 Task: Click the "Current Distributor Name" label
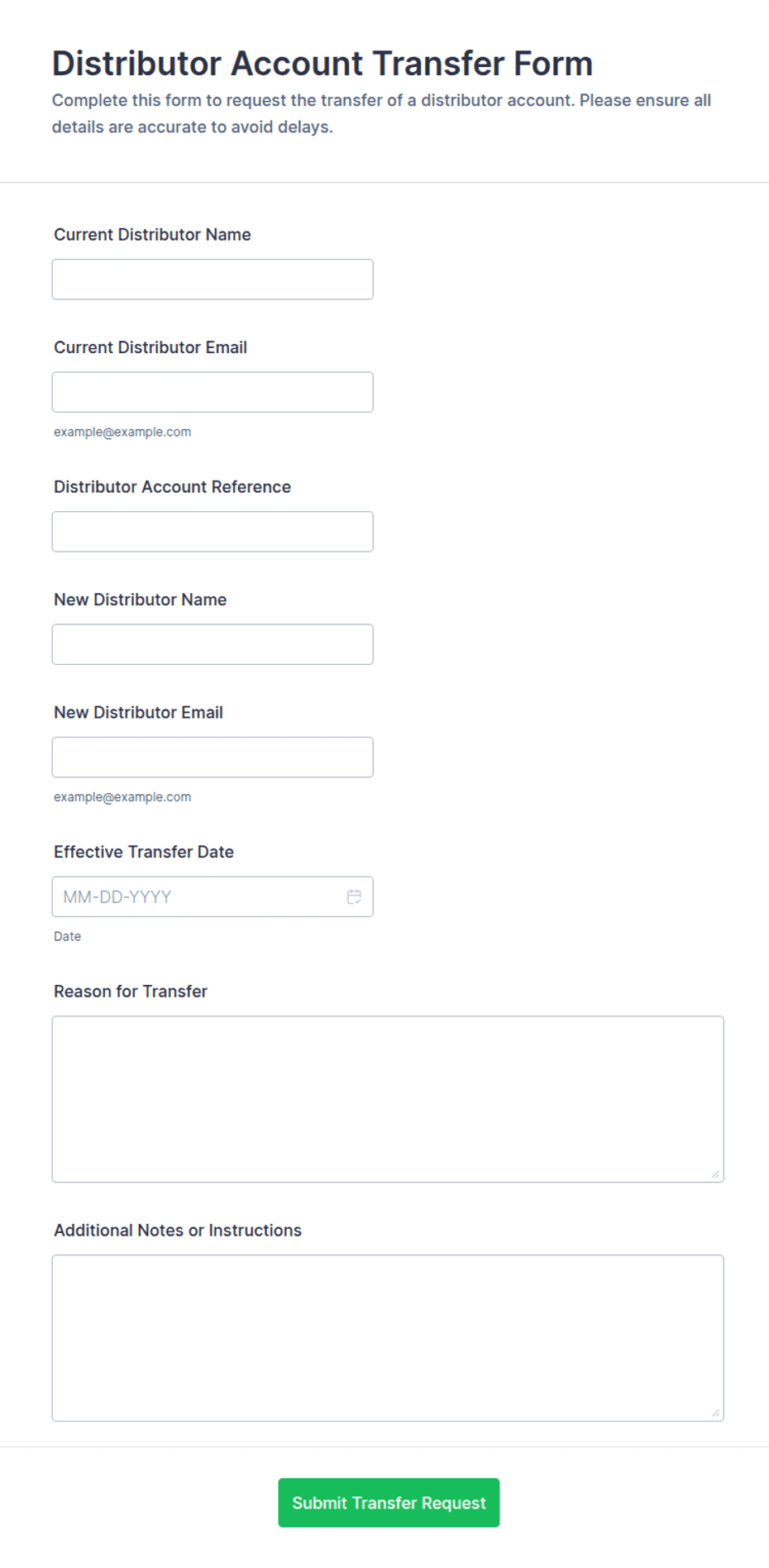152,235
